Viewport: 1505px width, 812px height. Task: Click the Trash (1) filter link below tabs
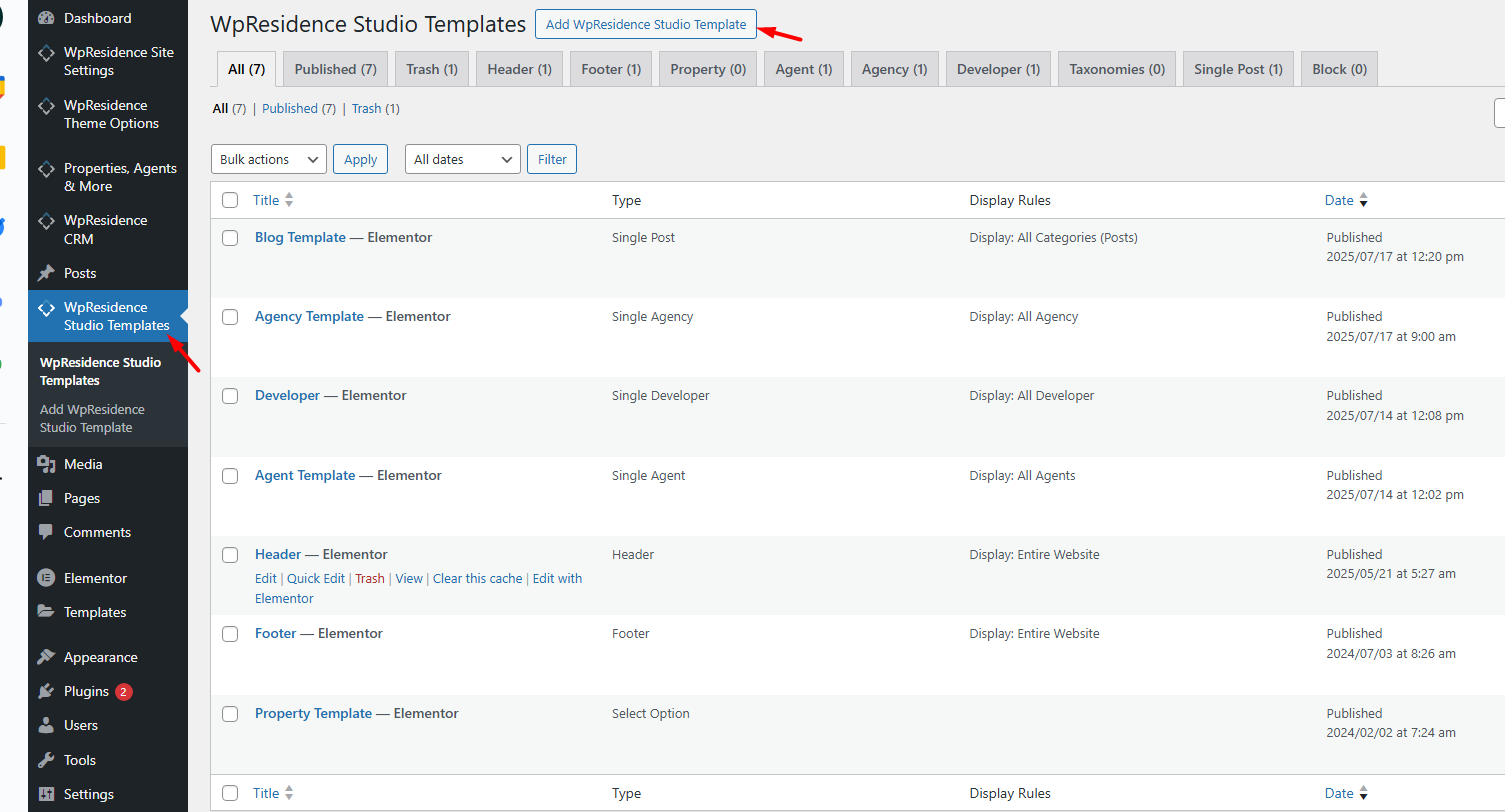[375, 109]
